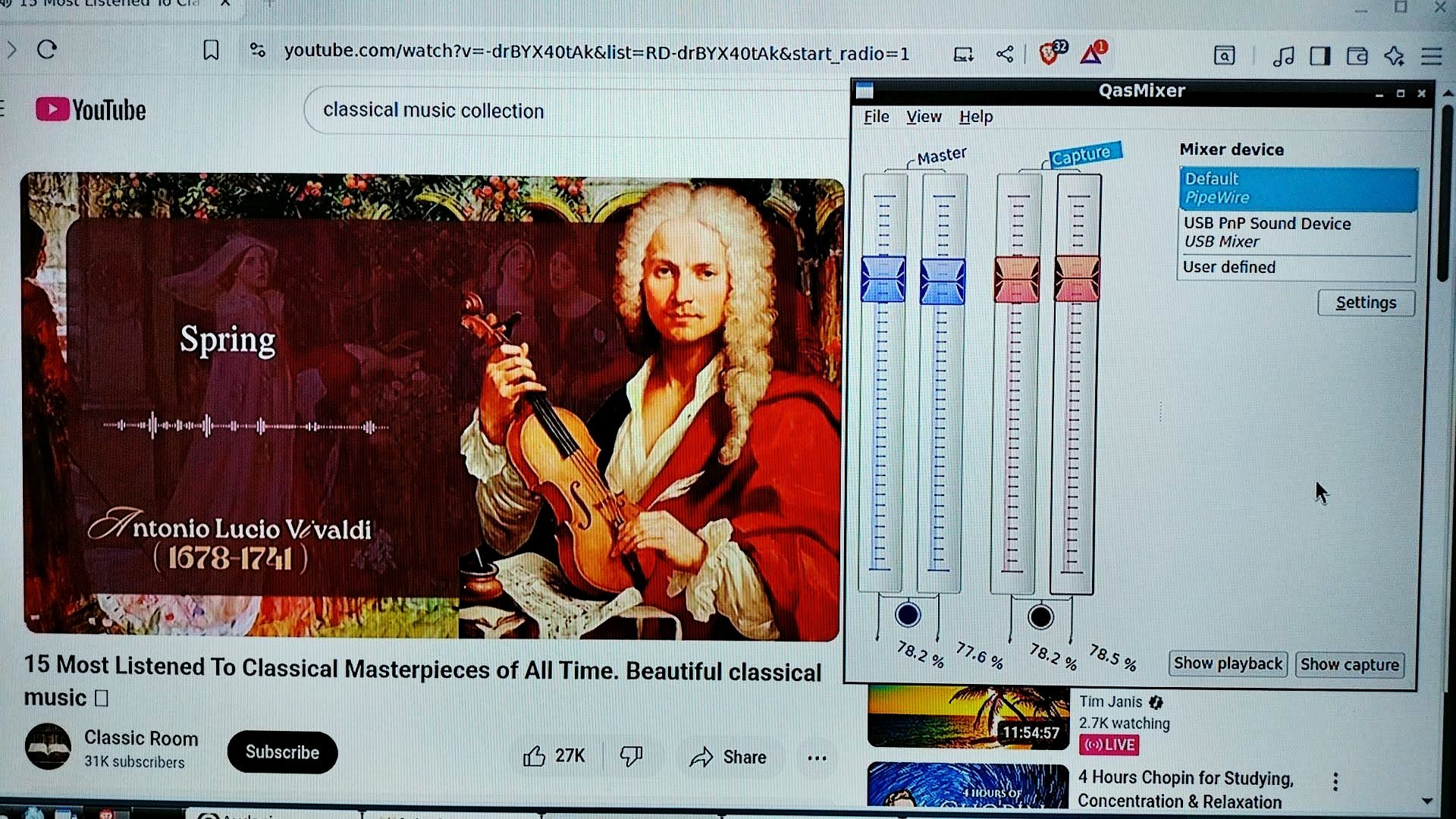Select User defined mixer device
This screenshot has height=819, width=1456.
click(x=1298, y=267)
